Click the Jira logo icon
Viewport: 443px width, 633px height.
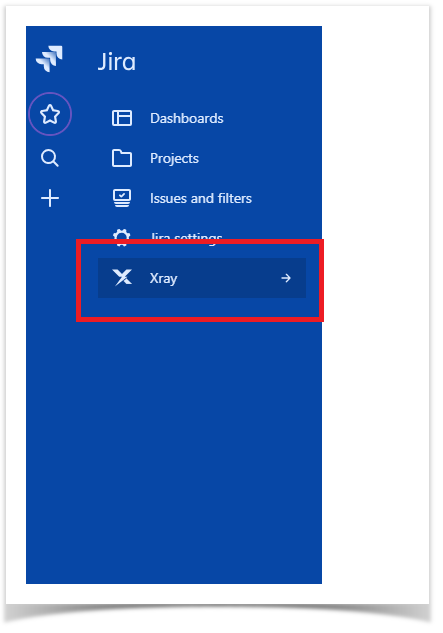[x=50, y=59]
